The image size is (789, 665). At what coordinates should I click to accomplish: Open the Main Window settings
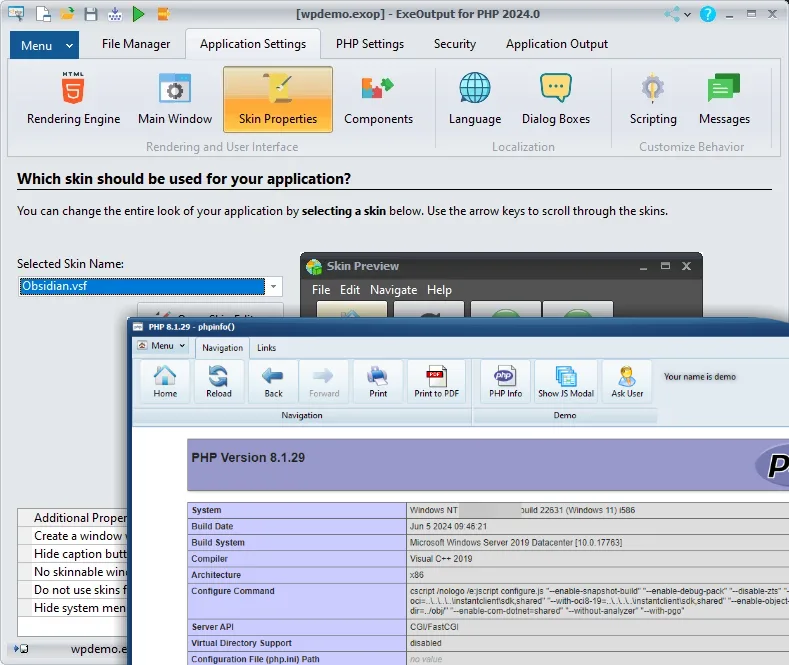(x=175, y=99)
